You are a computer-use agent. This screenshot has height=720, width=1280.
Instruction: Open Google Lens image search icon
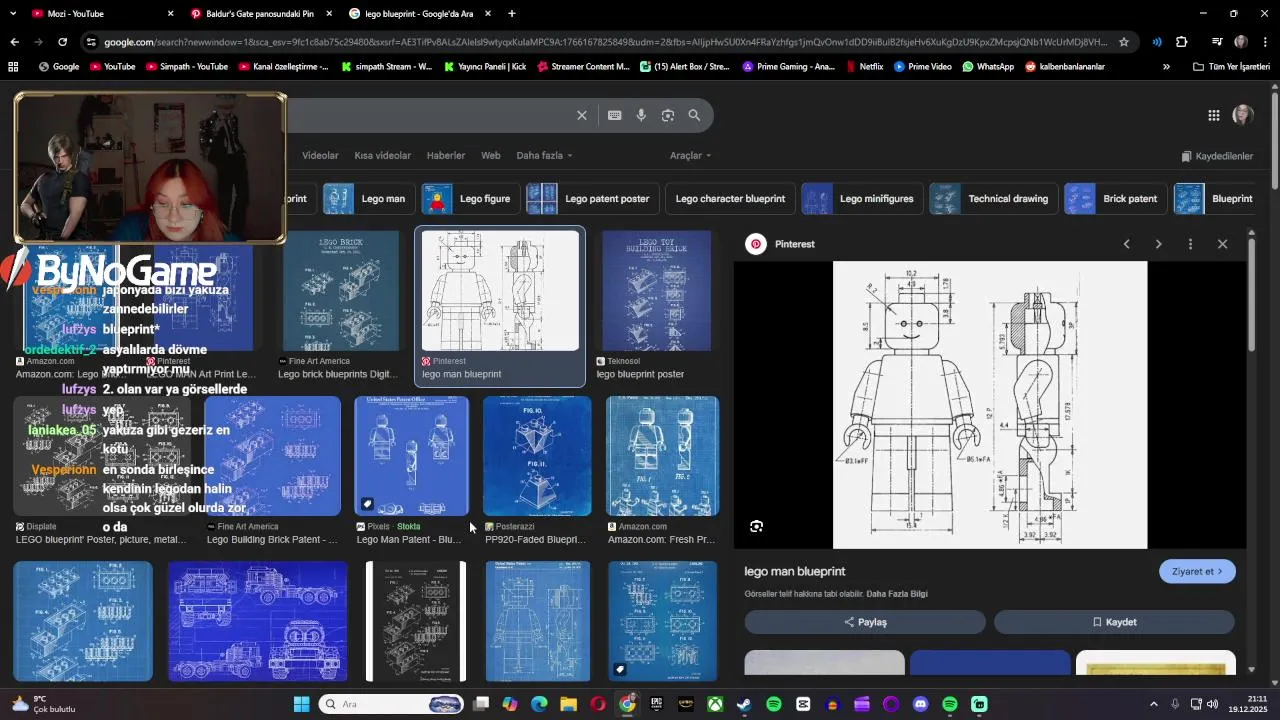click(668, 115)
